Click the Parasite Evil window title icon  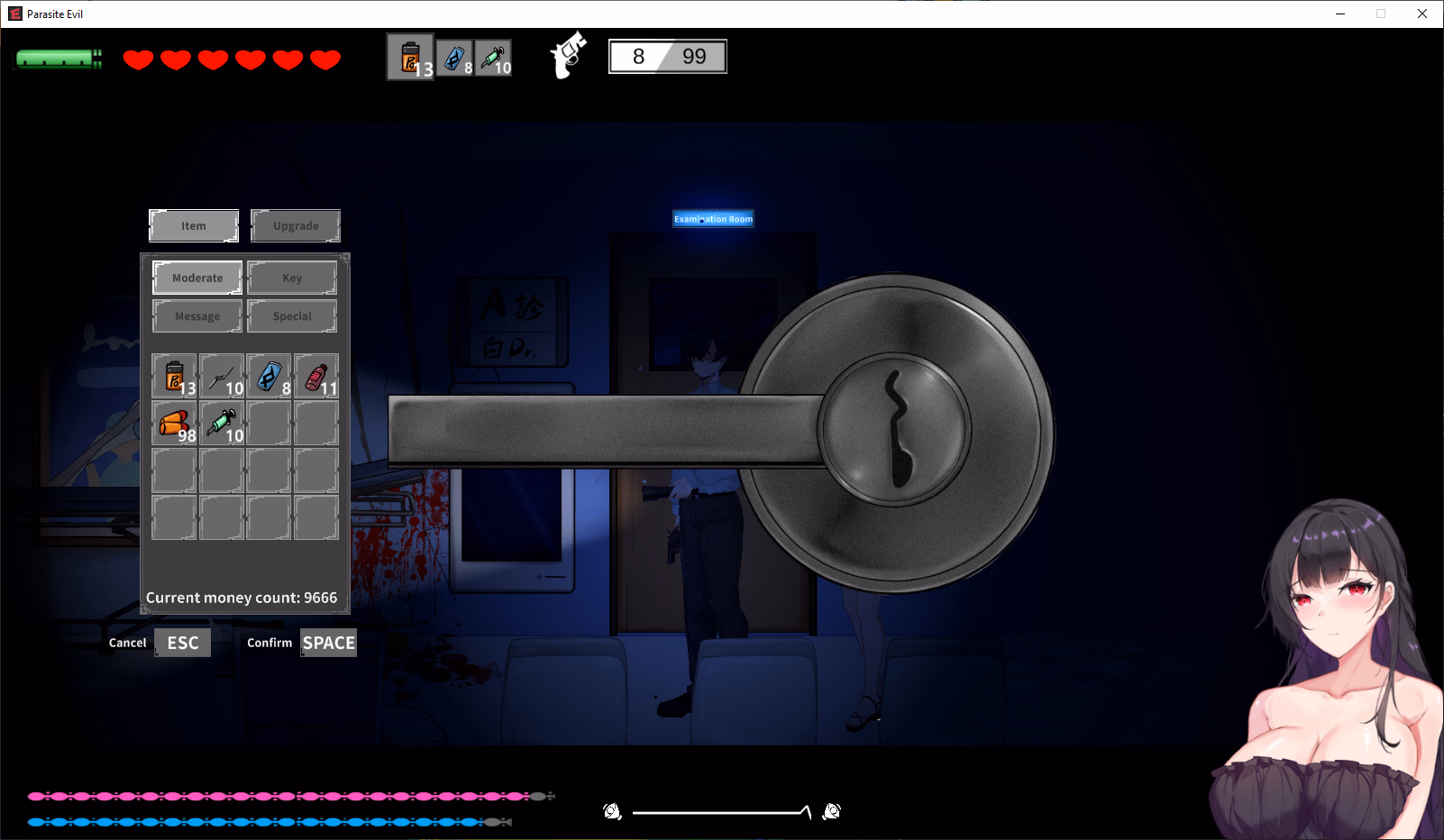click(15, 14)
